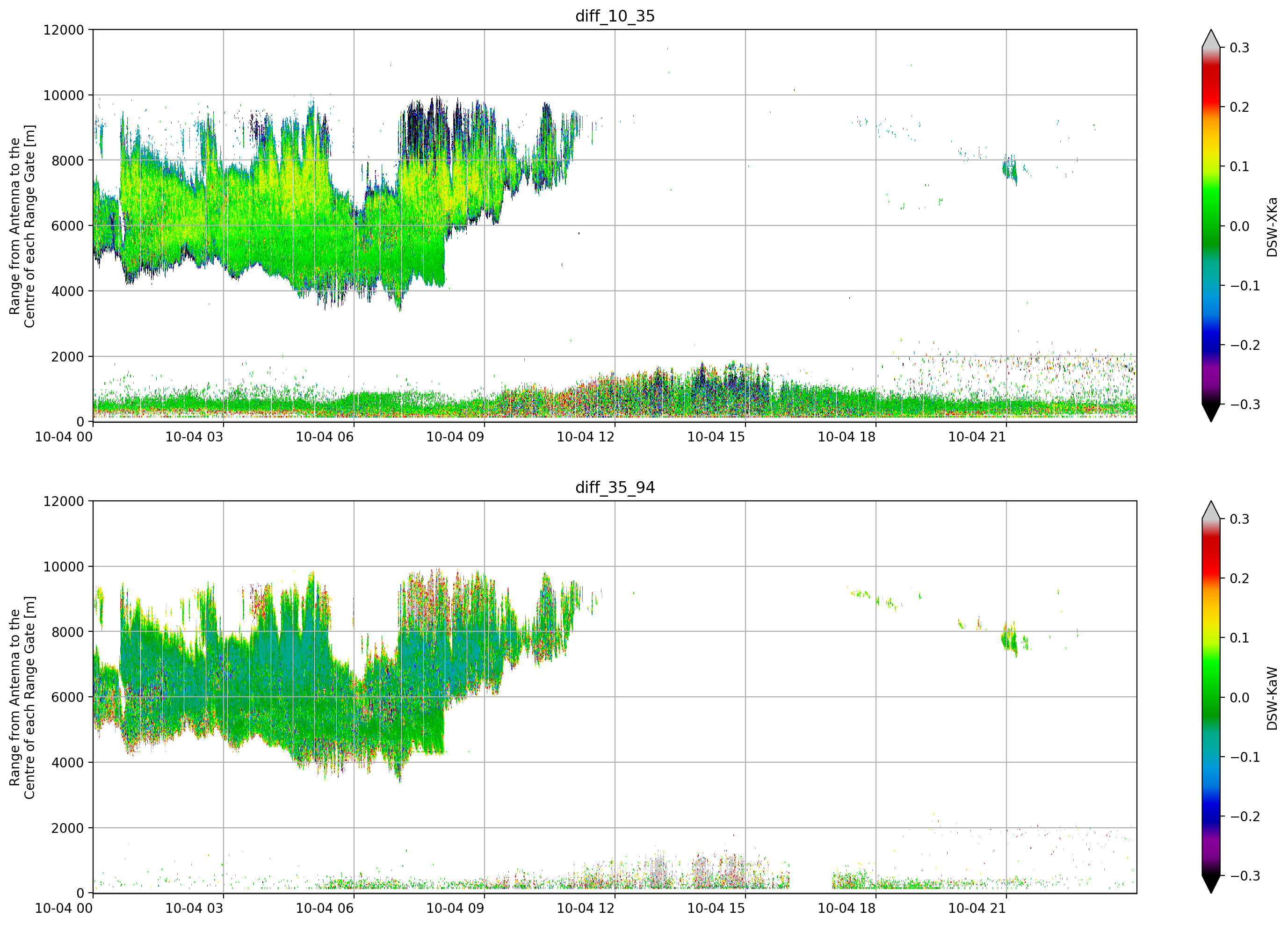Click the 10-04 00 x-tick of diff_35_94

pyautogui.click(x=64, y=908)
